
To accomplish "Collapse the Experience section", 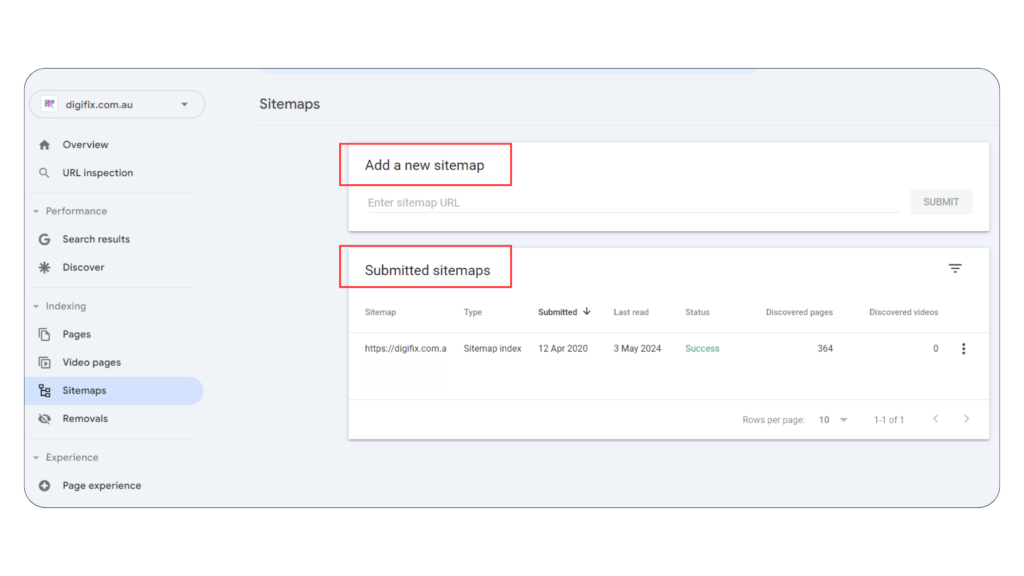I will pyautogui.click(x=36, y=457).
